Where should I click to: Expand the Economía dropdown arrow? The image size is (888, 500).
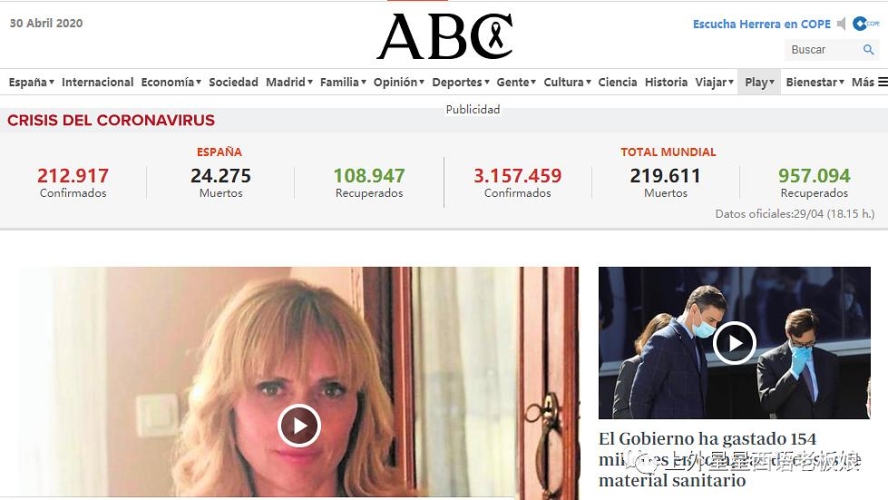[x=198, y=83]
